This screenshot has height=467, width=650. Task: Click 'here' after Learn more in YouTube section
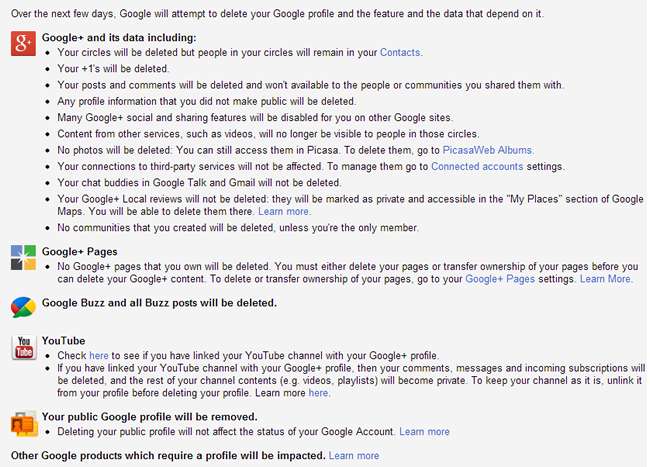pos(318,393)
